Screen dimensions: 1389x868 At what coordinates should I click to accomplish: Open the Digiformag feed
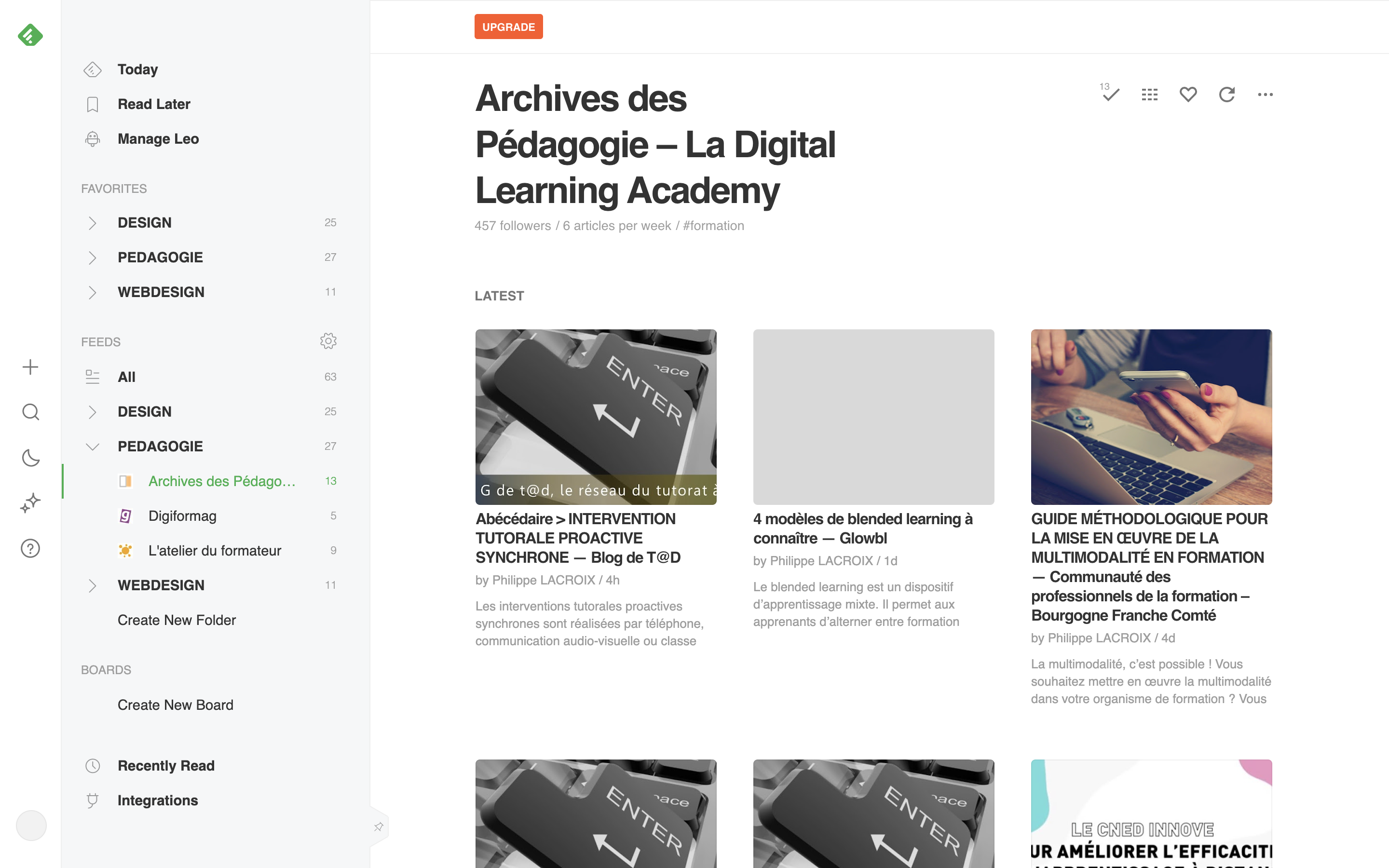(x=182, y=516)
